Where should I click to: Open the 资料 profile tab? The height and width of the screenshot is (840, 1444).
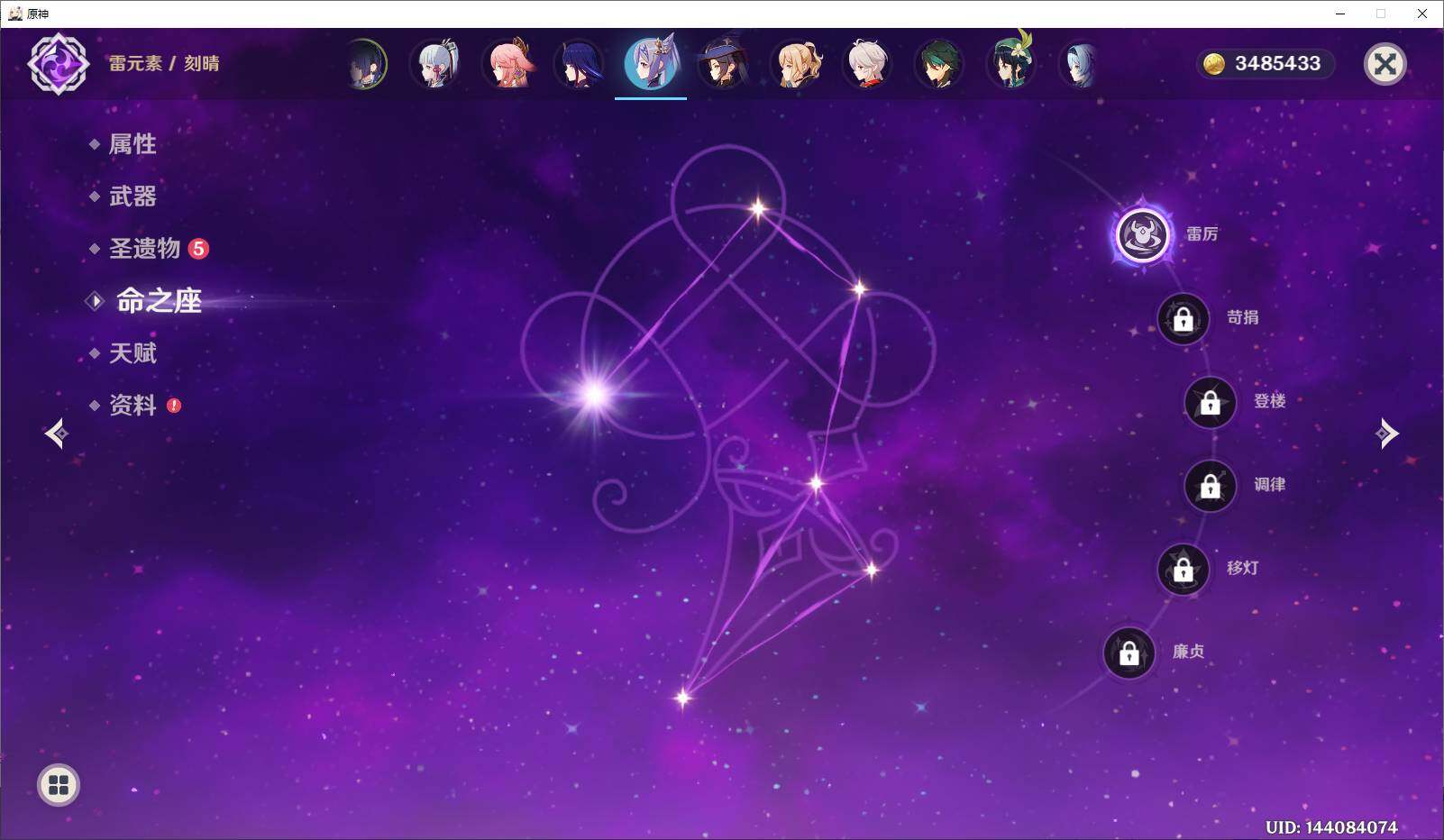(133, 406)
